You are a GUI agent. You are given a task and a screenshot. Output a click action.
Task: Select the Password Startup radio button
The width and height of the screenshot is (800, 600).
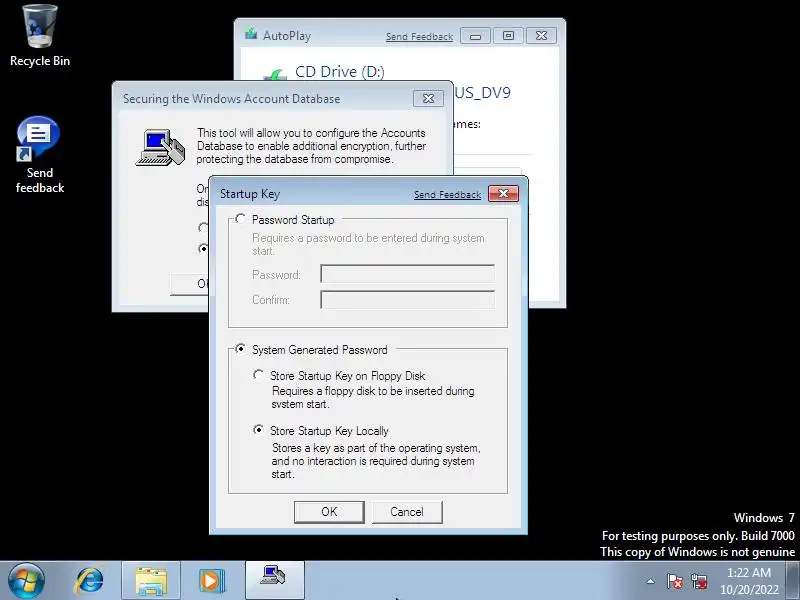(x=240, y=219)
